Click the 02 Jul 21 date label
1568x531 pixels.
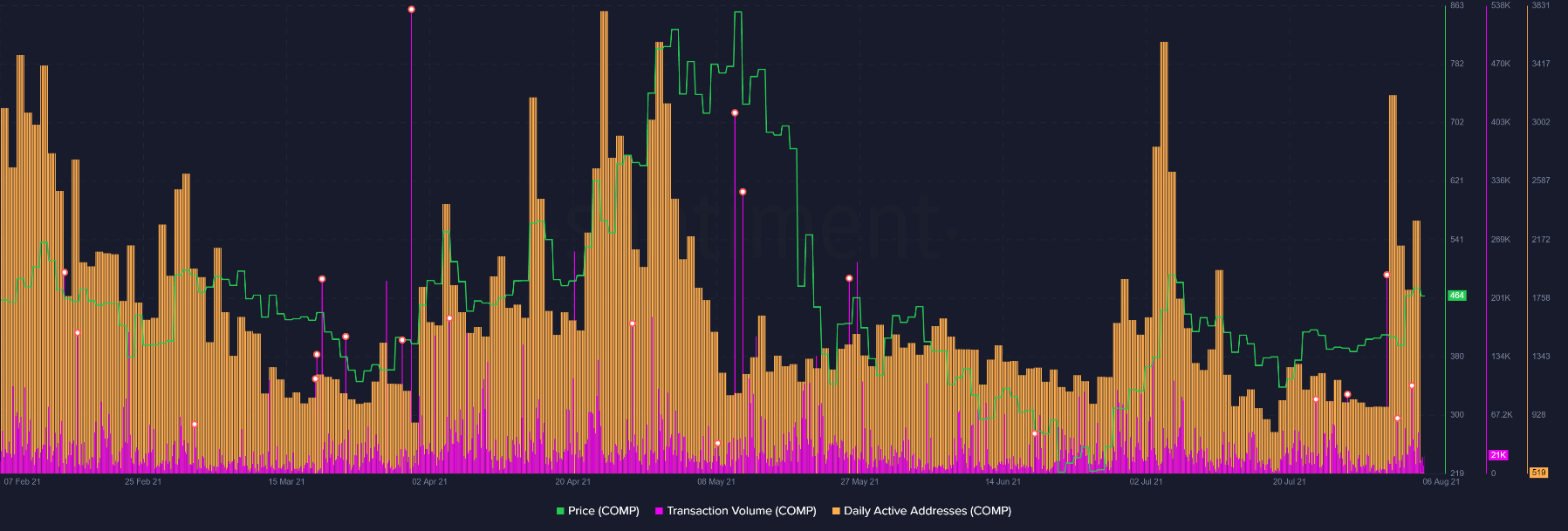tap(1146, 481)
